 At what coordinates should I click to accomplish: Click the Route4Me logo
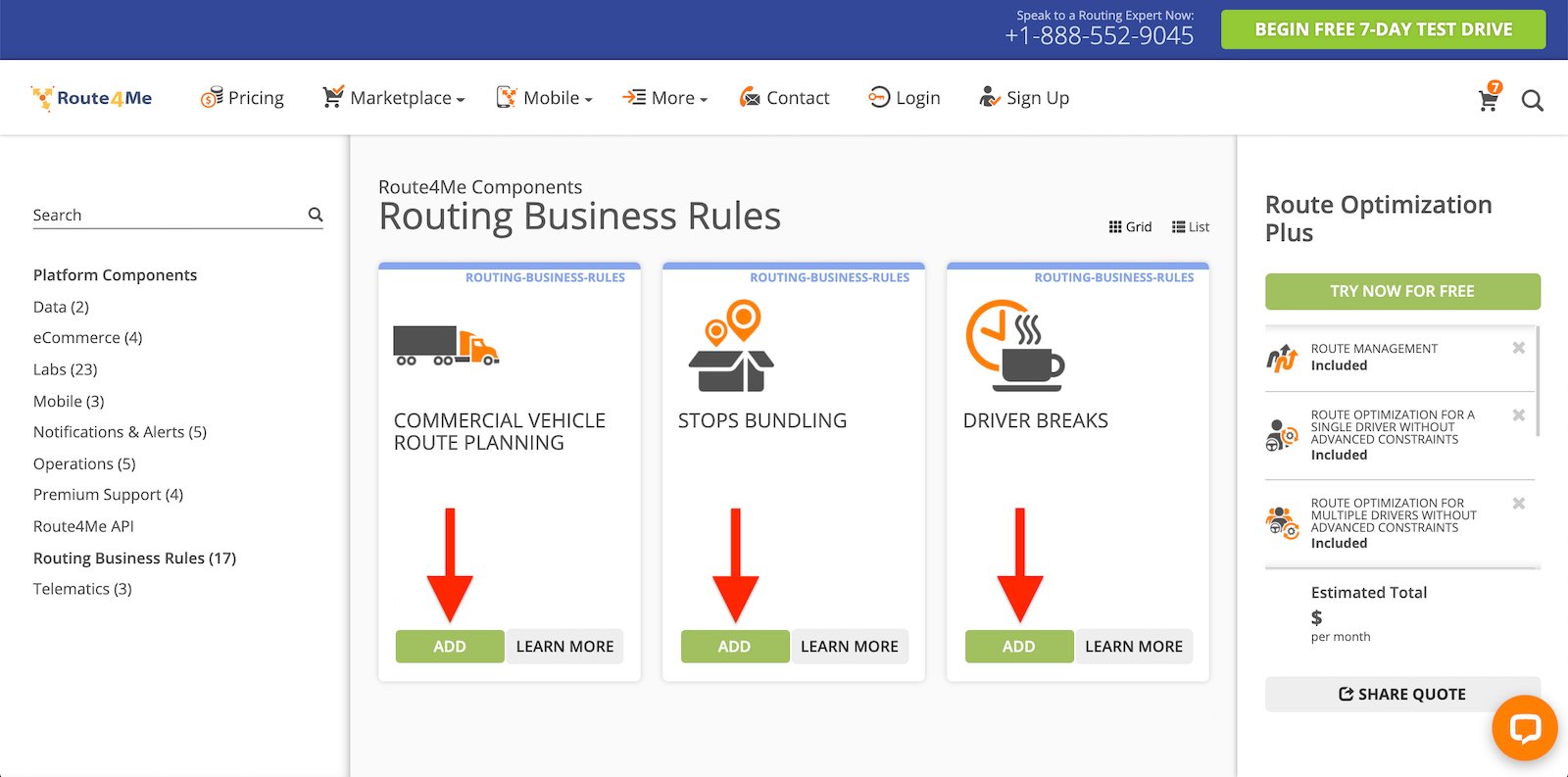(92, 98)
